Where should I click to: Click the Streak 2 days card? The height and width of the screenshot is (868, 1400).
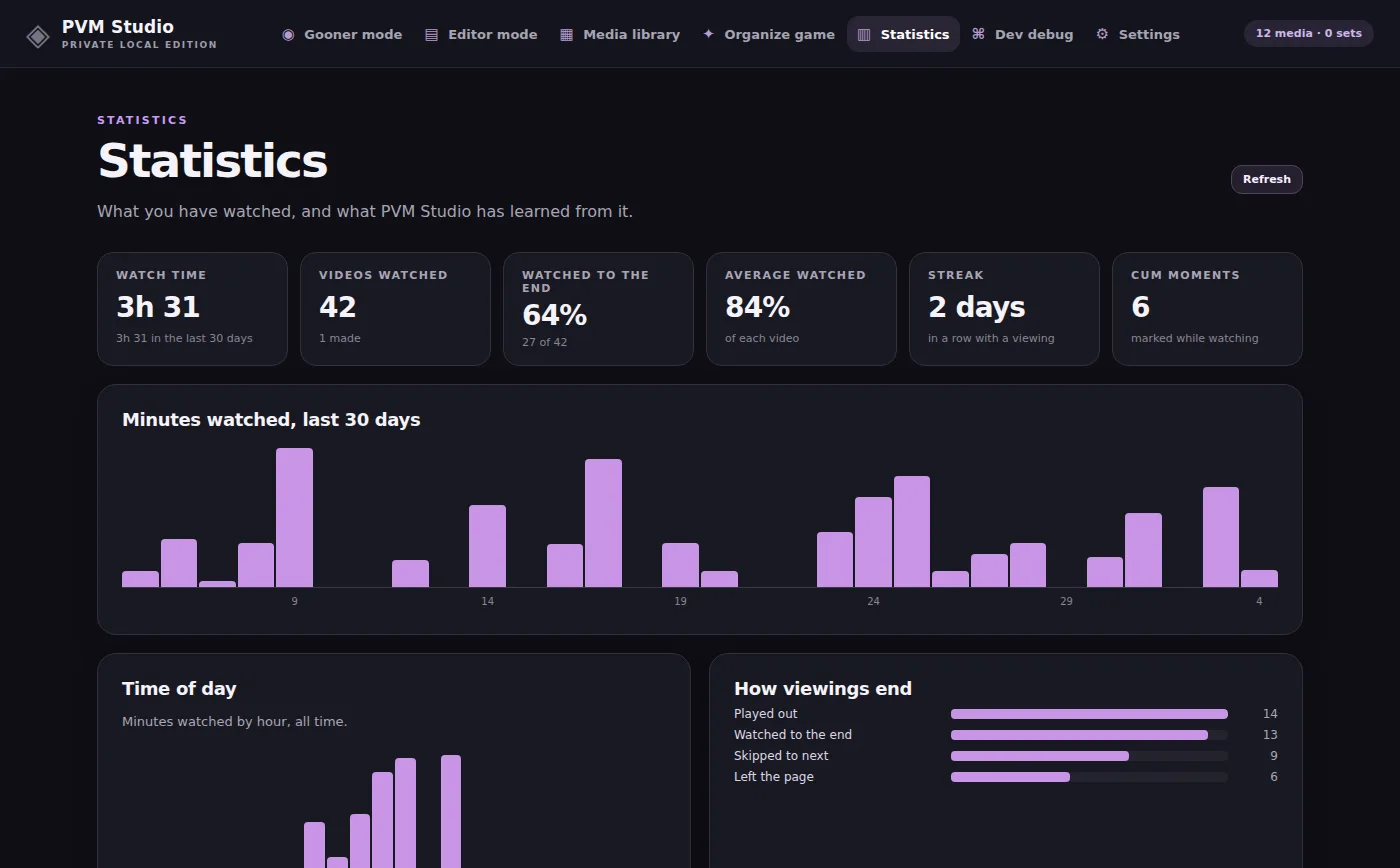(1004, 309)
